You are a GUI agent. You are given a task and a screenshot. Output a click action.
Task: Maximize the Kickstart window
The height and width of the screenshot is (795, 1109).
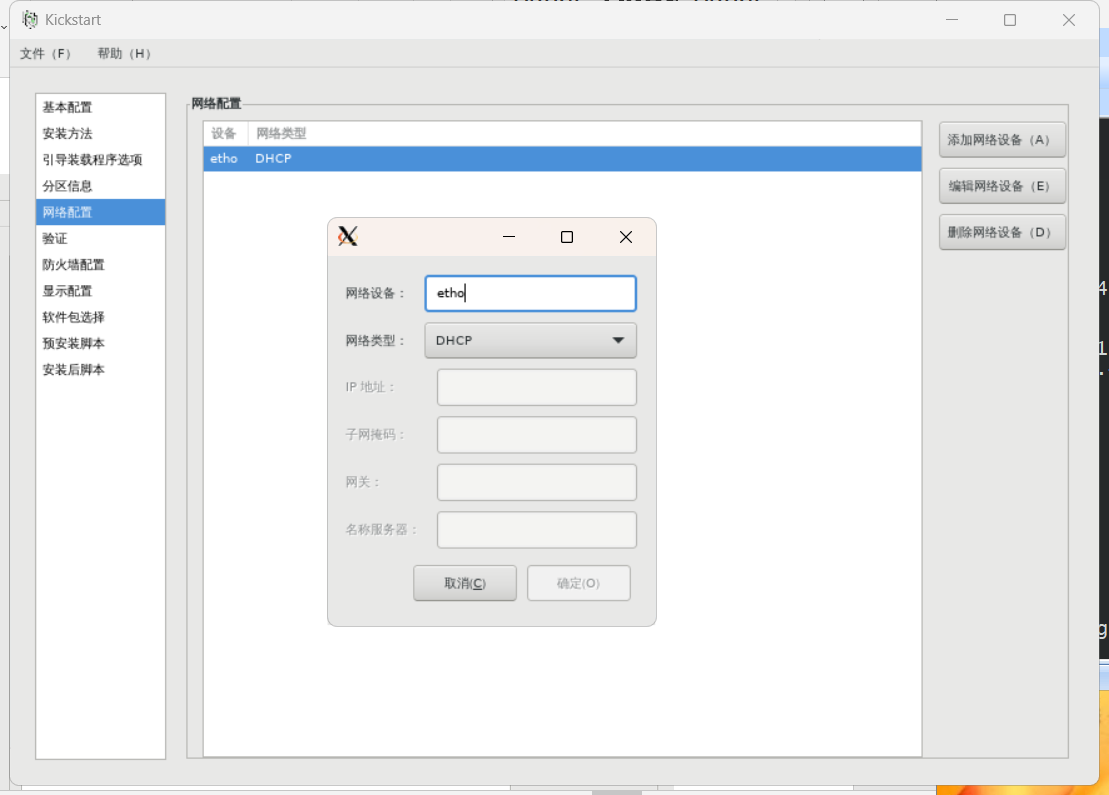(1010, 20)
